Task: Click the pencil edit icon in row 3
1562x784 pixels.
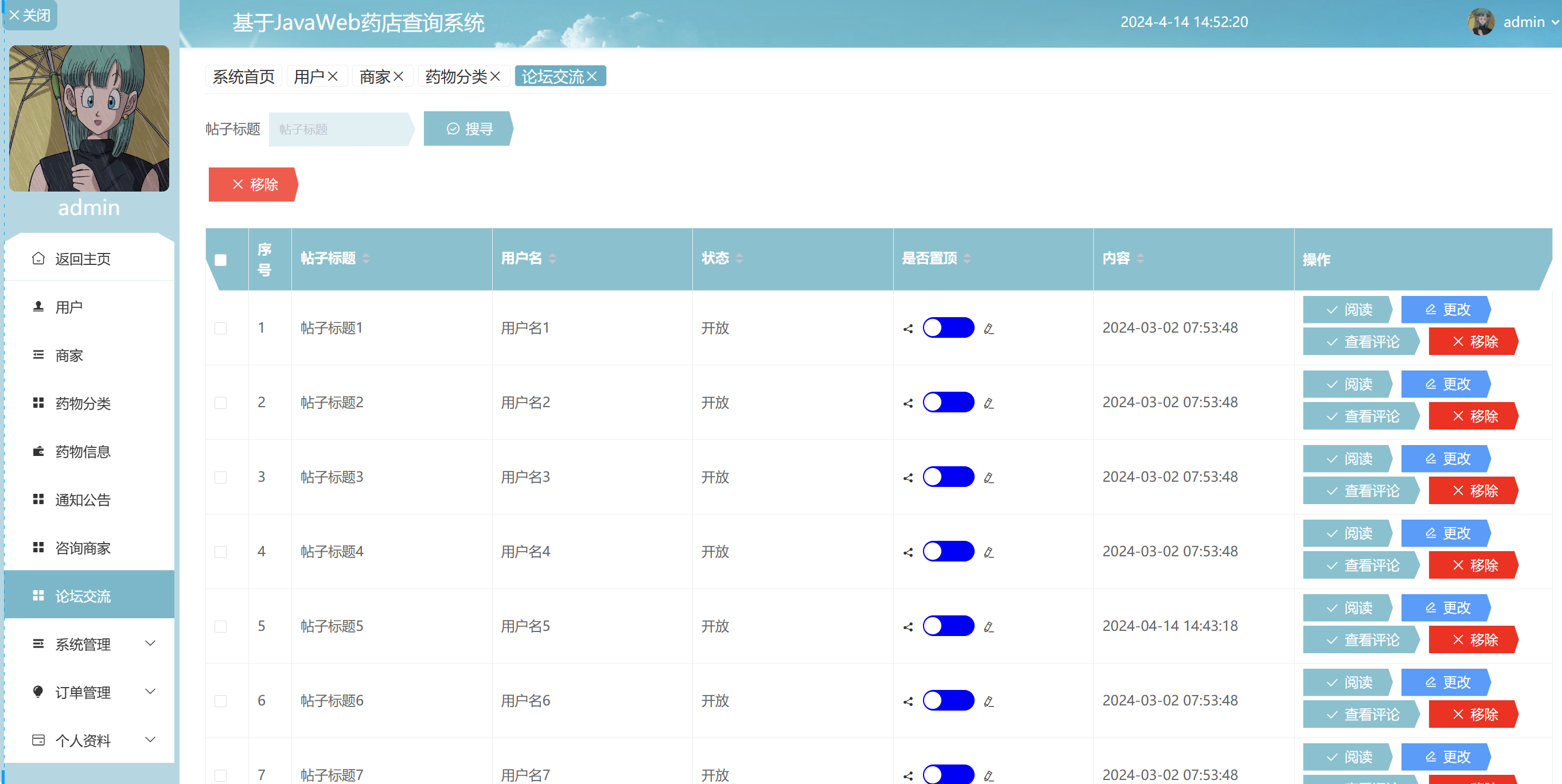Action: click(988, 478)
